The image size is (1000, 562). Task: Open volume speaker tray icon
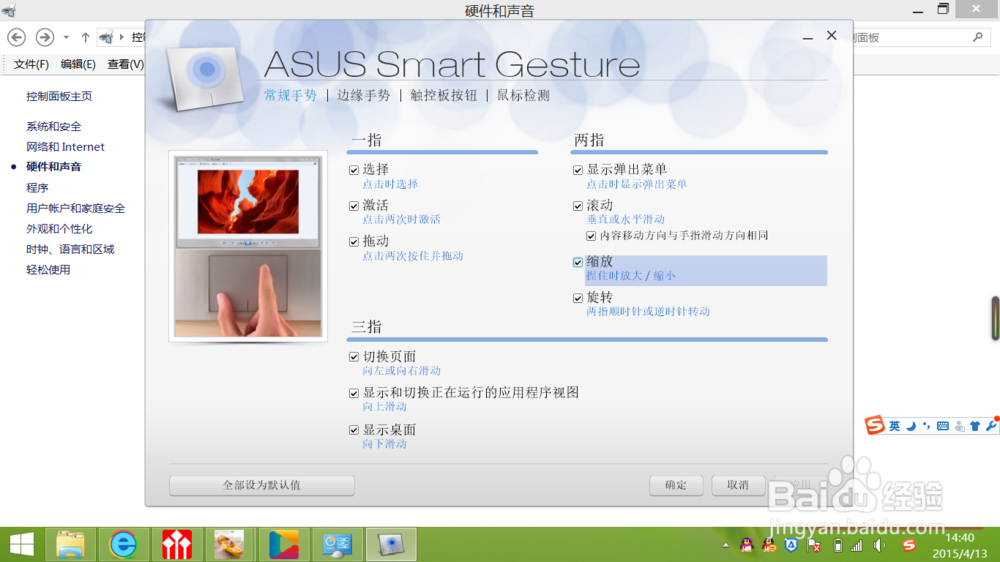click(880, 545)
